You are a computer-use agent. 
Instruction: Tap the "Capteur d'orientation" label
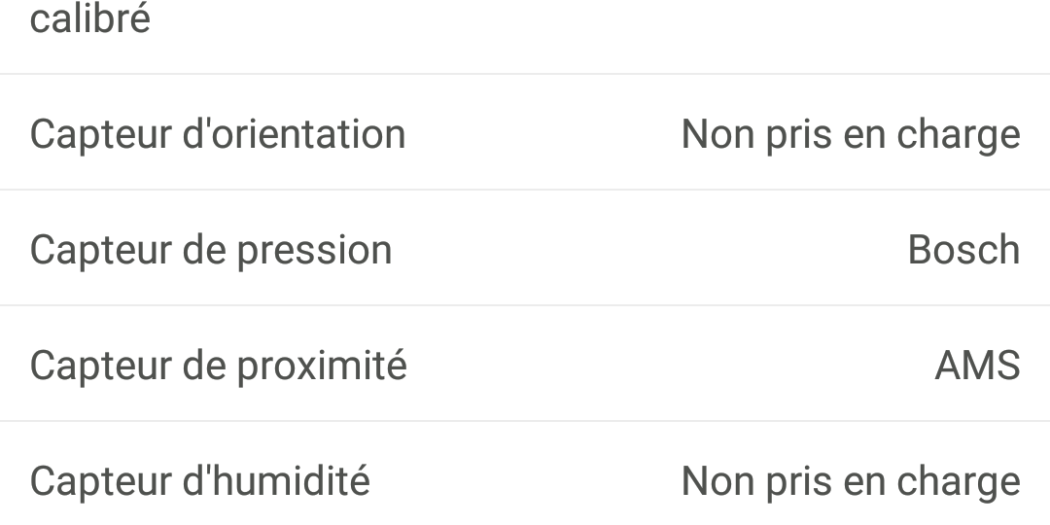(x=217, y=134)
